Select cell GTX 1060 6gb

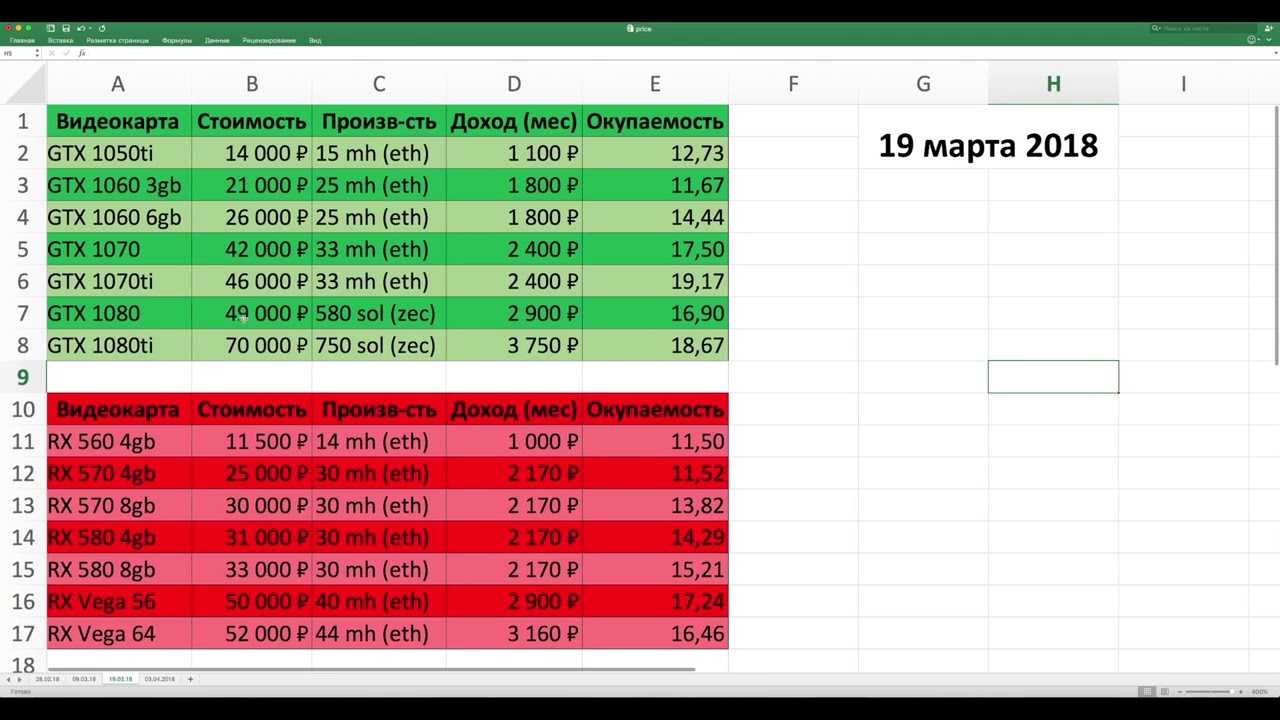pos(118,217)
